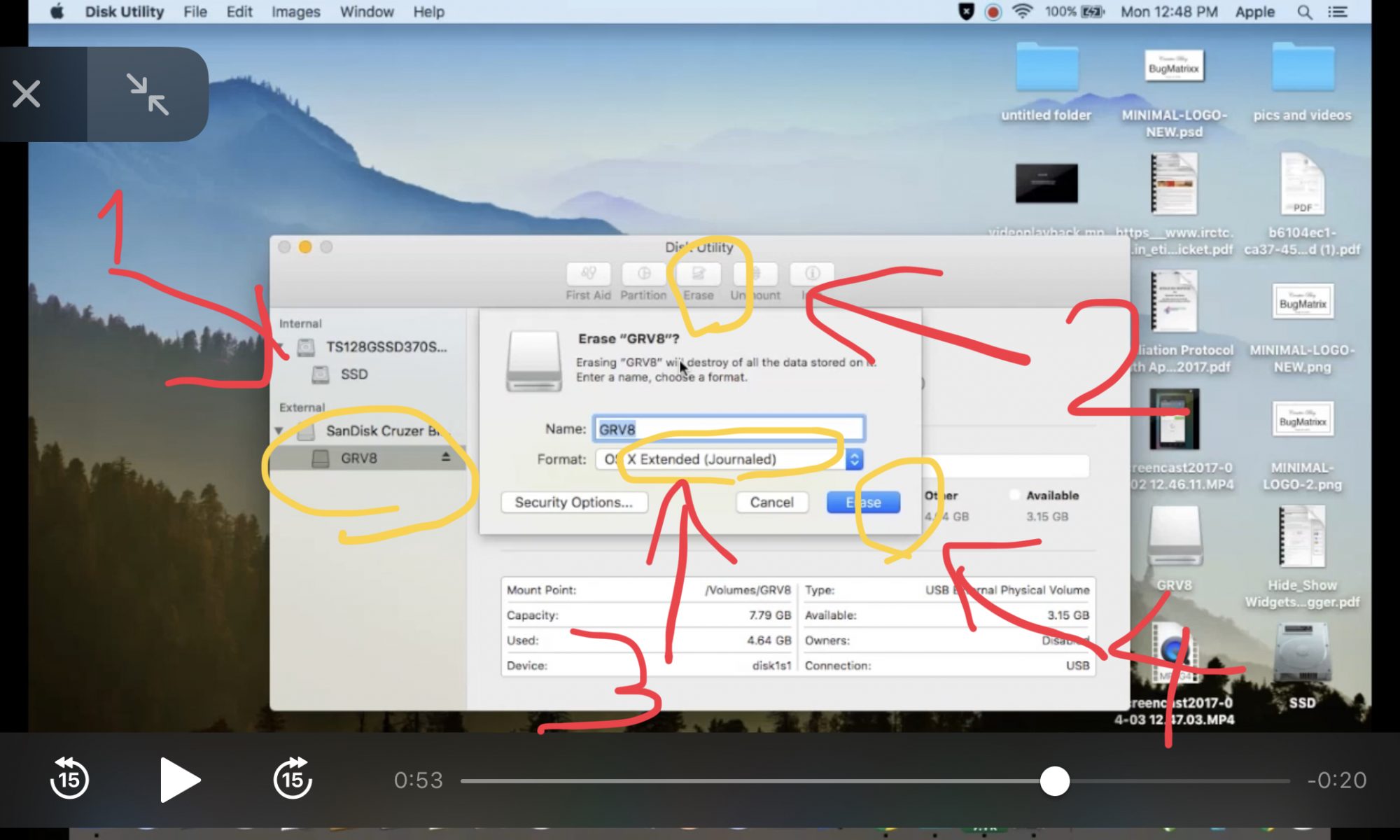This screenshot has height=840, width=1400.
Task: Open the Apple menu
Action: [x=57, y=12]
